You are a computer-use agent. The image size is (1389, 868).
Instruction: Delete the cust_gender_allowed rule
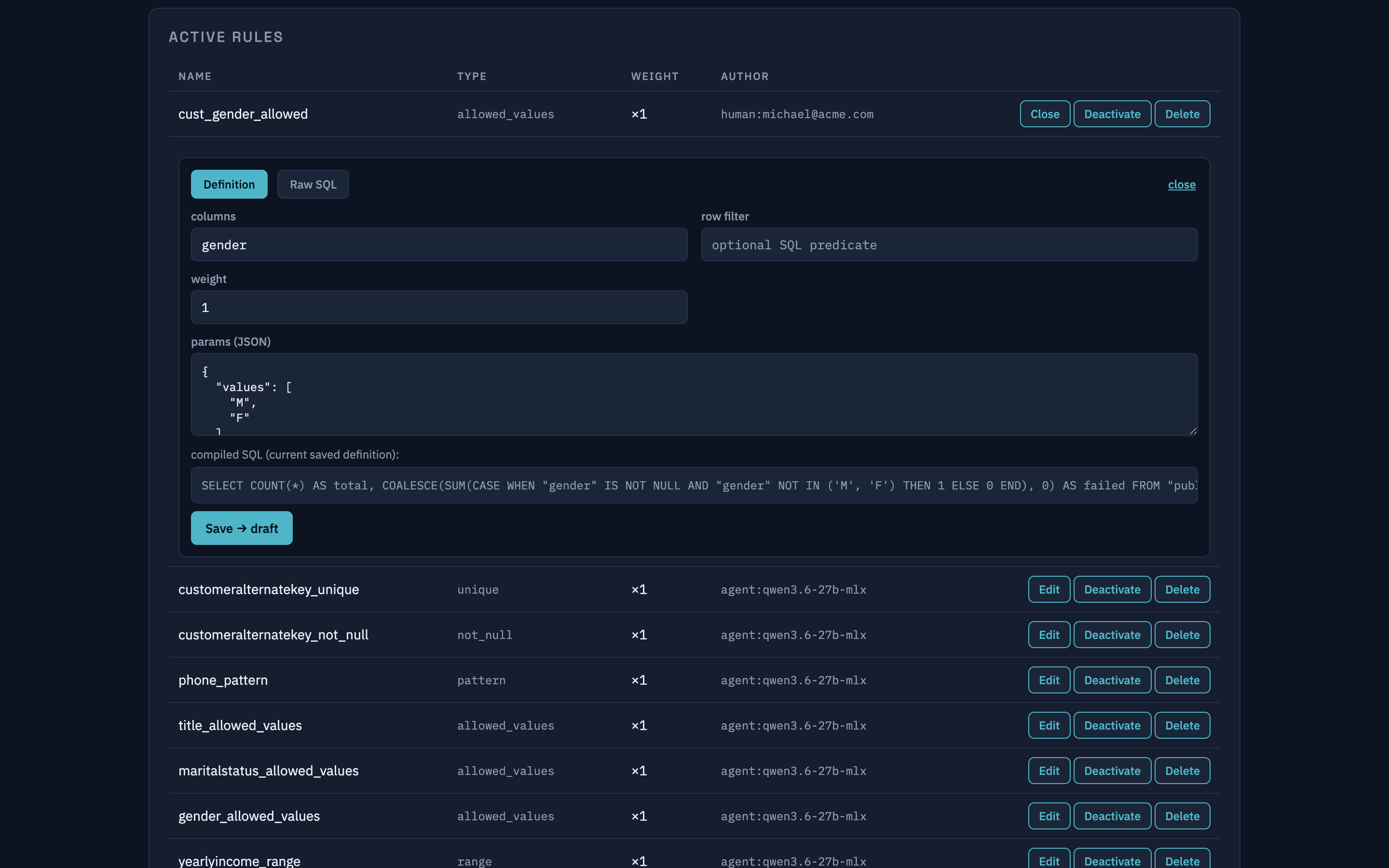click(x=1183, y=114)
